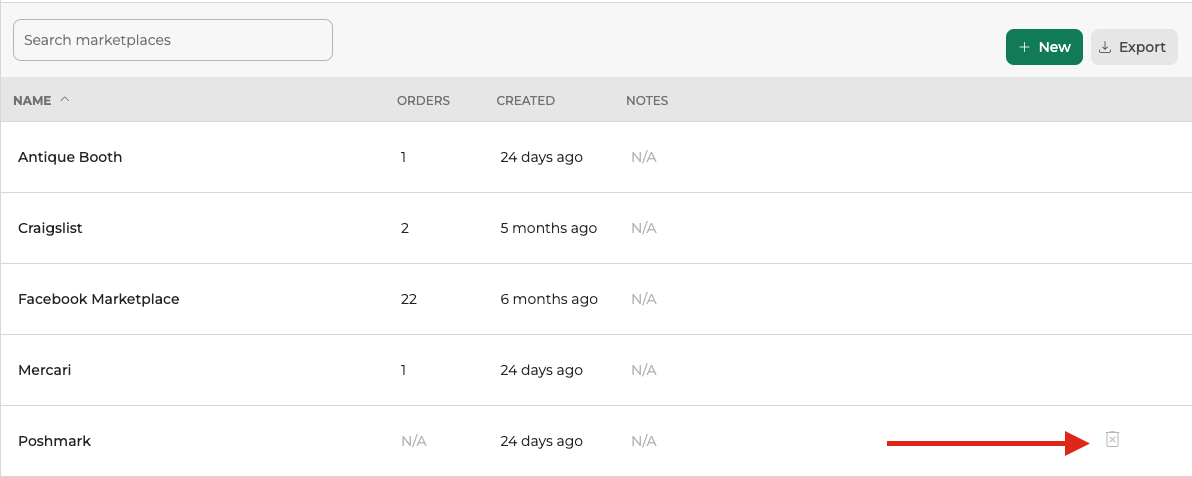Click the plus icon in New button
The width and height of the screenshot is (1192, 477).
[x=1023, y=47]
